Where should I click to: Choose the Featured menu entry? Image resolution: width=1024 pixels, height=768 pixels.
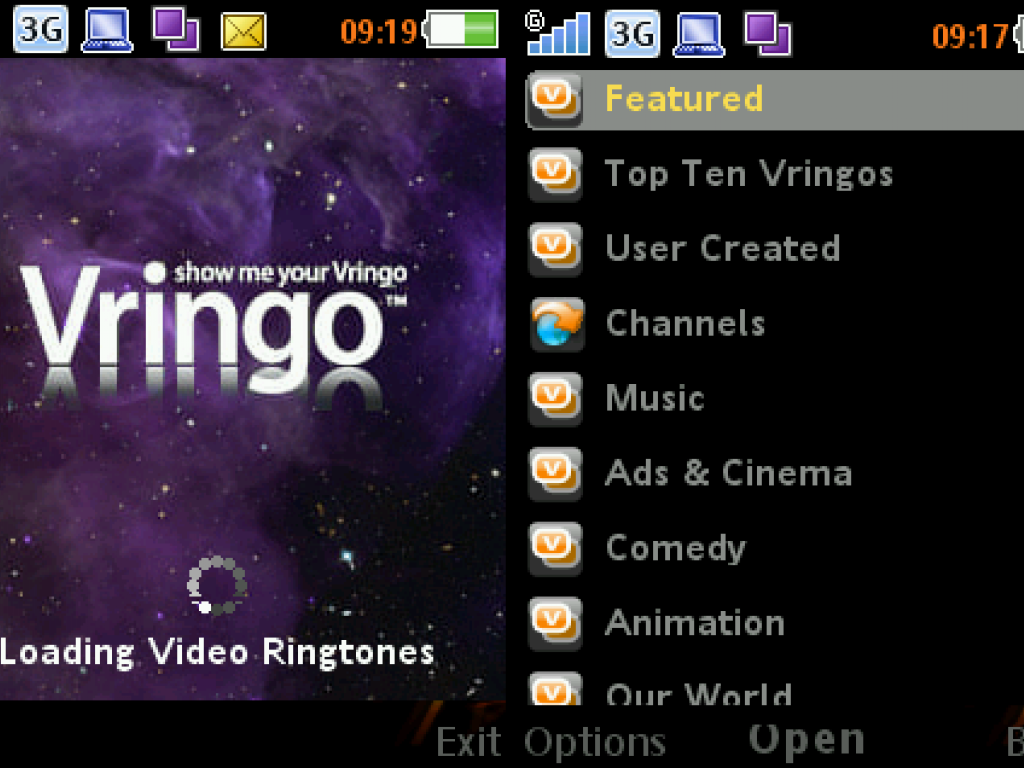point(775,100)
